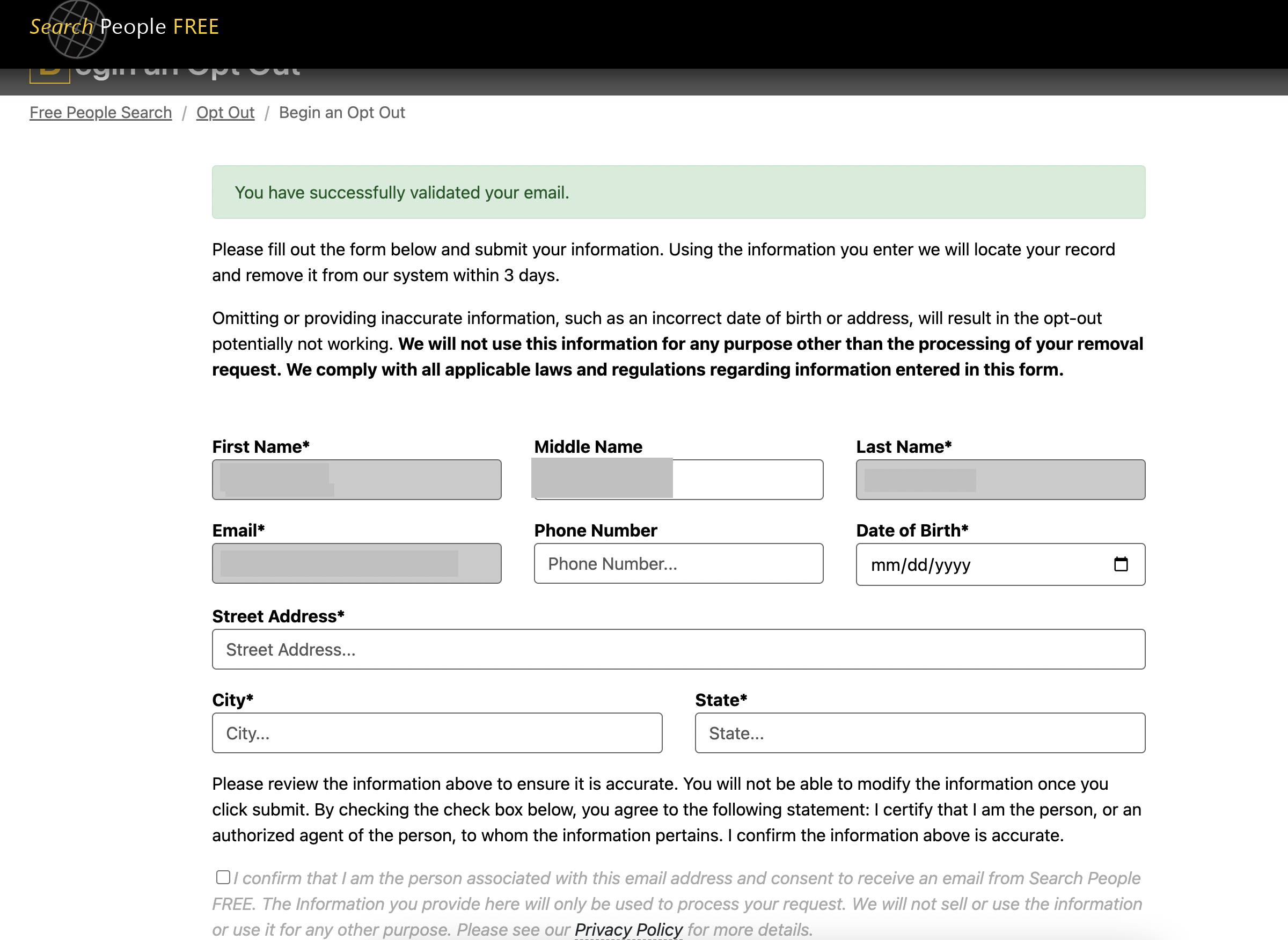Click the Search People FREE globe logo
The image size is (1288, 940).
(x=77, y=28)
